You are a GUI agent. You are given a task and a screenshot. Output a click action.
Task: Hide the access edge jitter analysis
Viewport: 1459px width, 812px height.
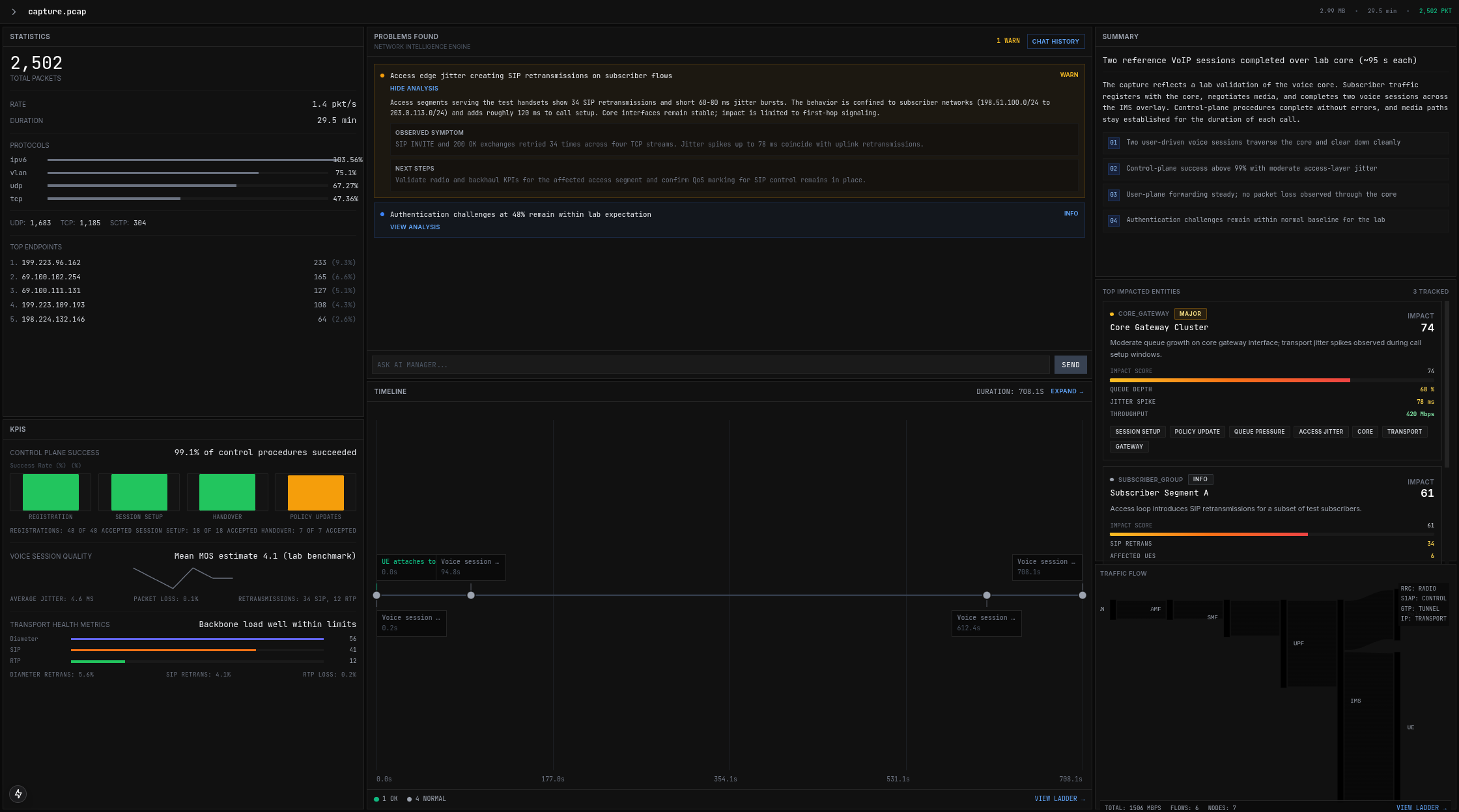414,88
